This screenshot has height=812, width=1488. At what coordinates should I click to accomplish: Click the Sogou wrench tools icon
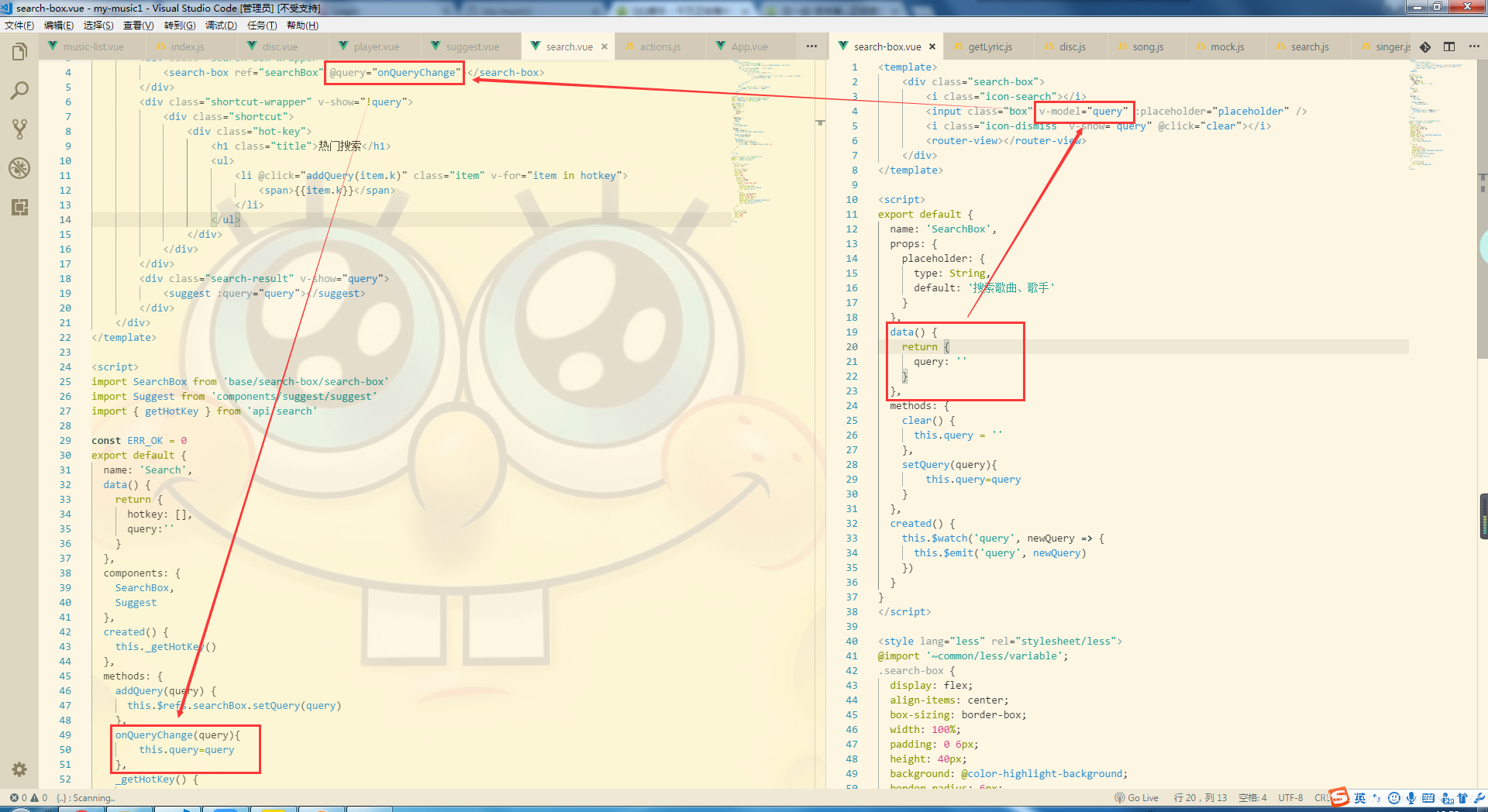(x=1479, y=798)
